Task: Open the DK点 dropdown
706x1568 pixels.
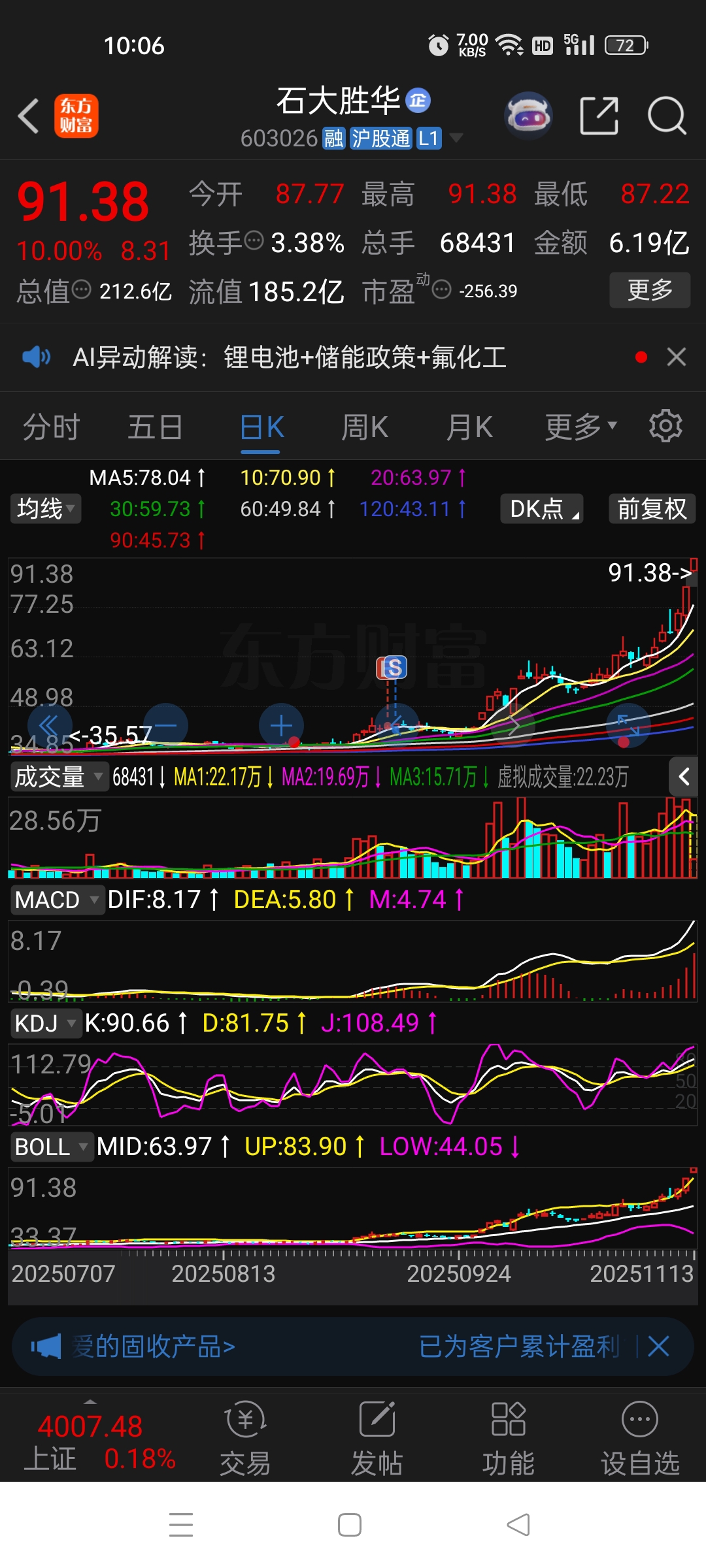Action: click(x=542, y=508)
